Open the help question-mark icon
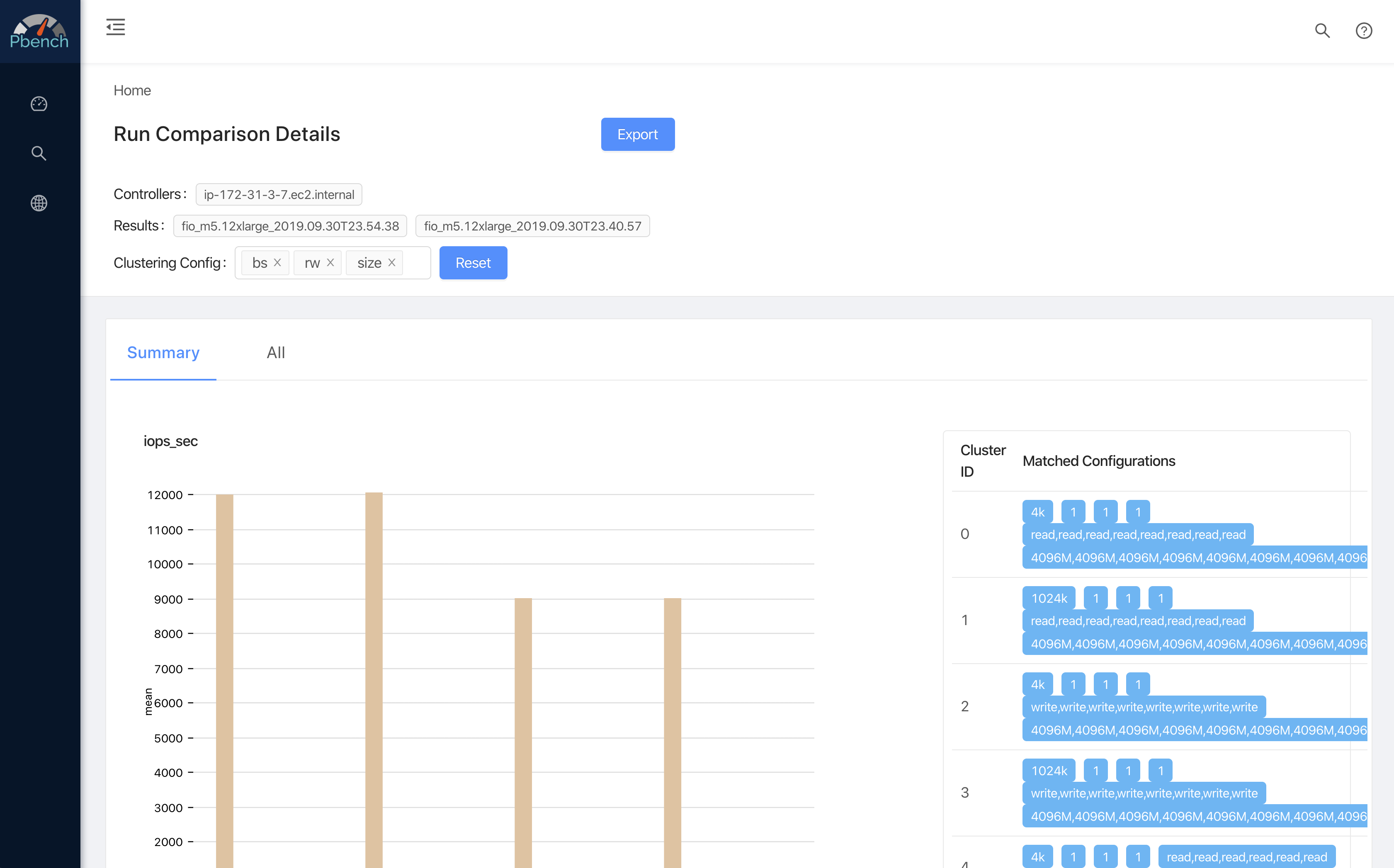1394x868 pixels. coord(1364,31)
